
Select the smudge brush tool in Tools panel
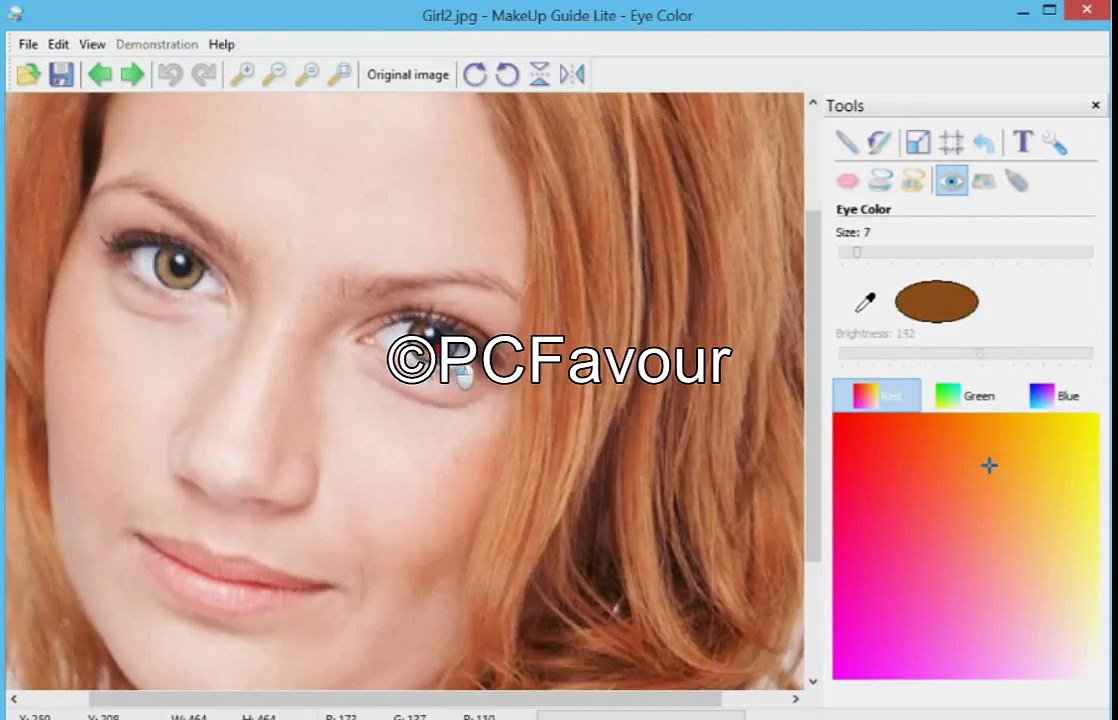[x=879, y=143]
